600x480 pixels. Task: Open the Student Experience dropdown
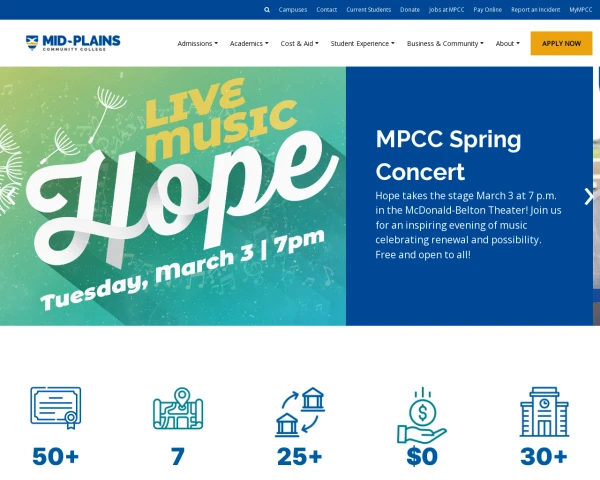(362, 44)
